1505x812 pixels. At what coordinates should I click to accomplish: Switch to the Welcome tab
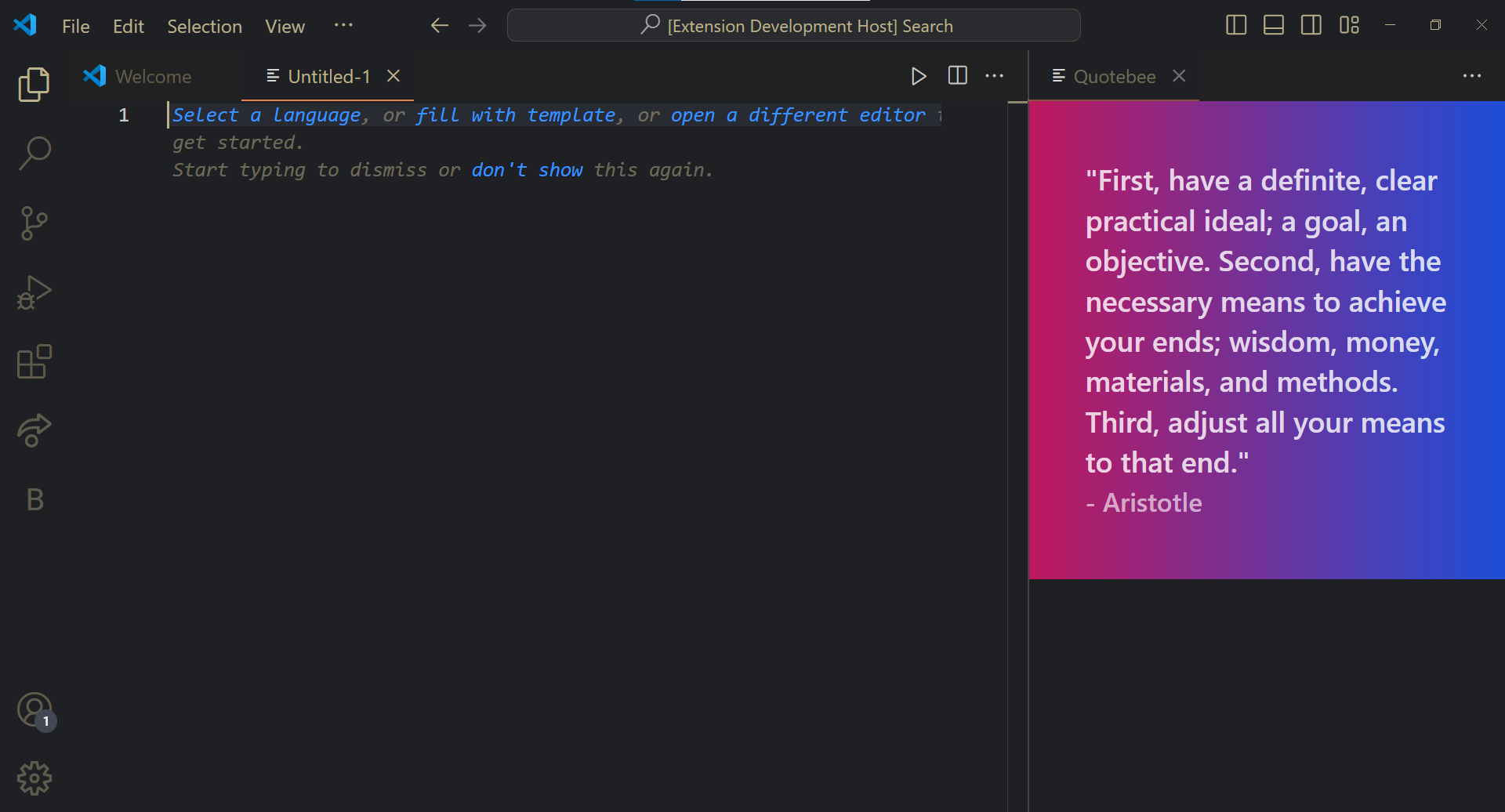coord(153,77)
